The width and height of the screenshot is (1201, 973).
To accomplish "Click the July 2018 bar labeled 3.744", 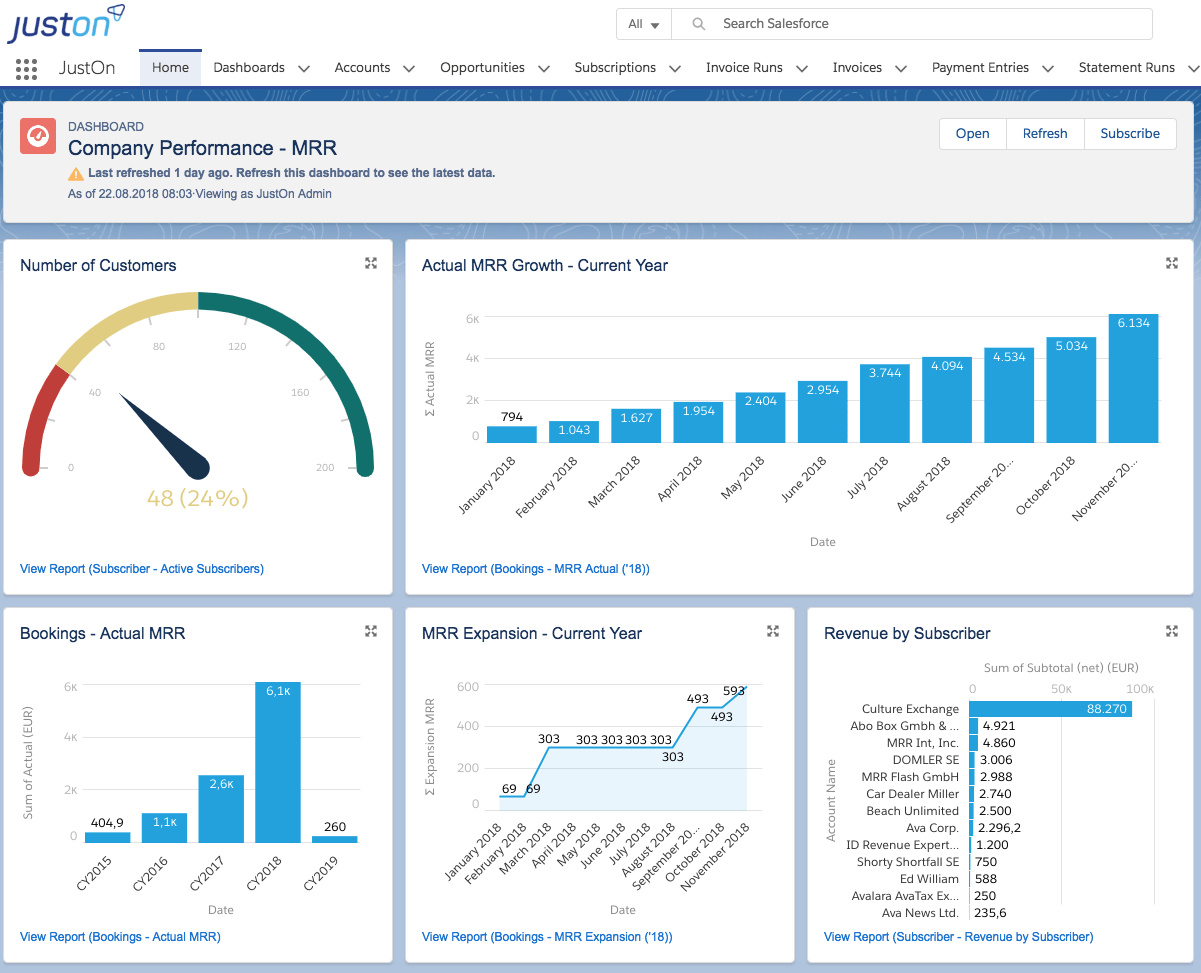I will click(885, 403).
